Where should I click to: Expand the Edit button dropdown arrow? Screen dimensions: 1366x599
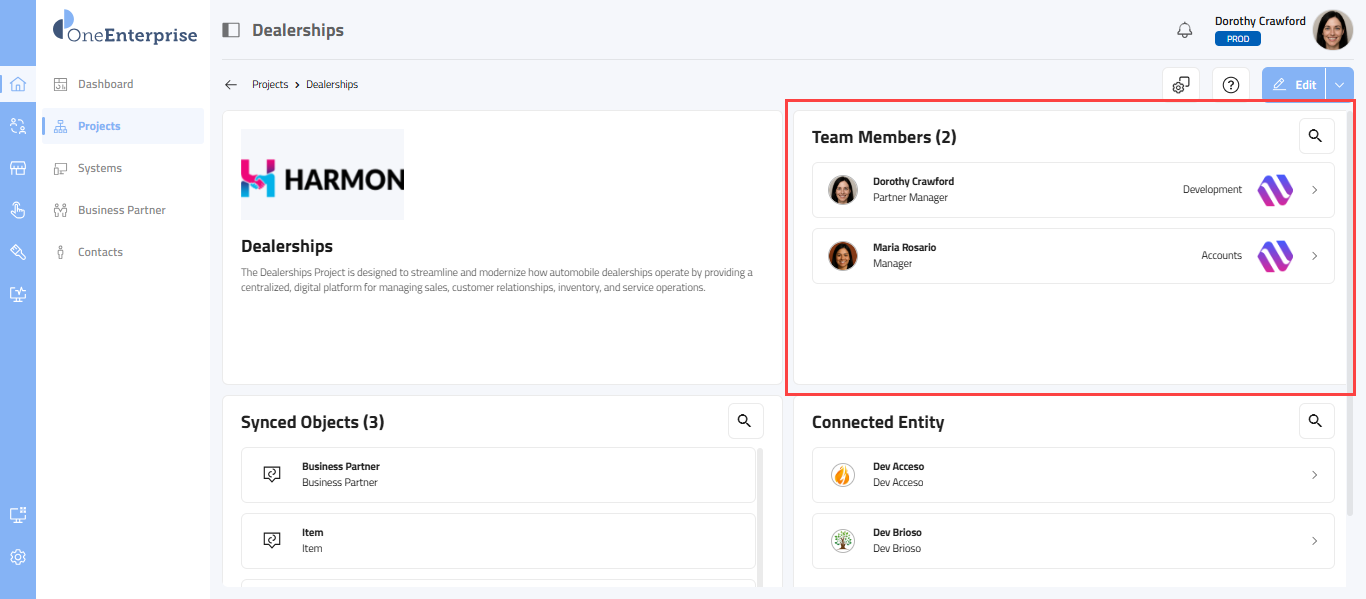point(1339,85)
